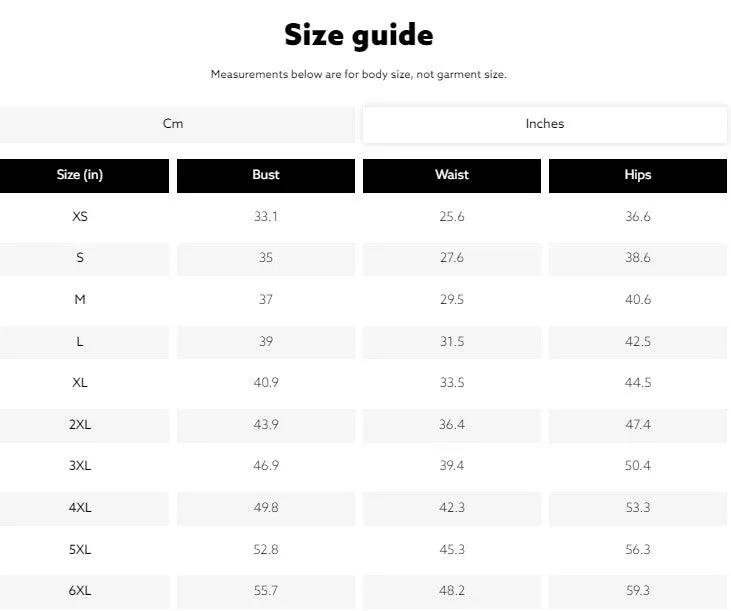The height and width of the screenshot is (611, 731).
Task: Select the L size row label
Action: (x=80, y=341)
